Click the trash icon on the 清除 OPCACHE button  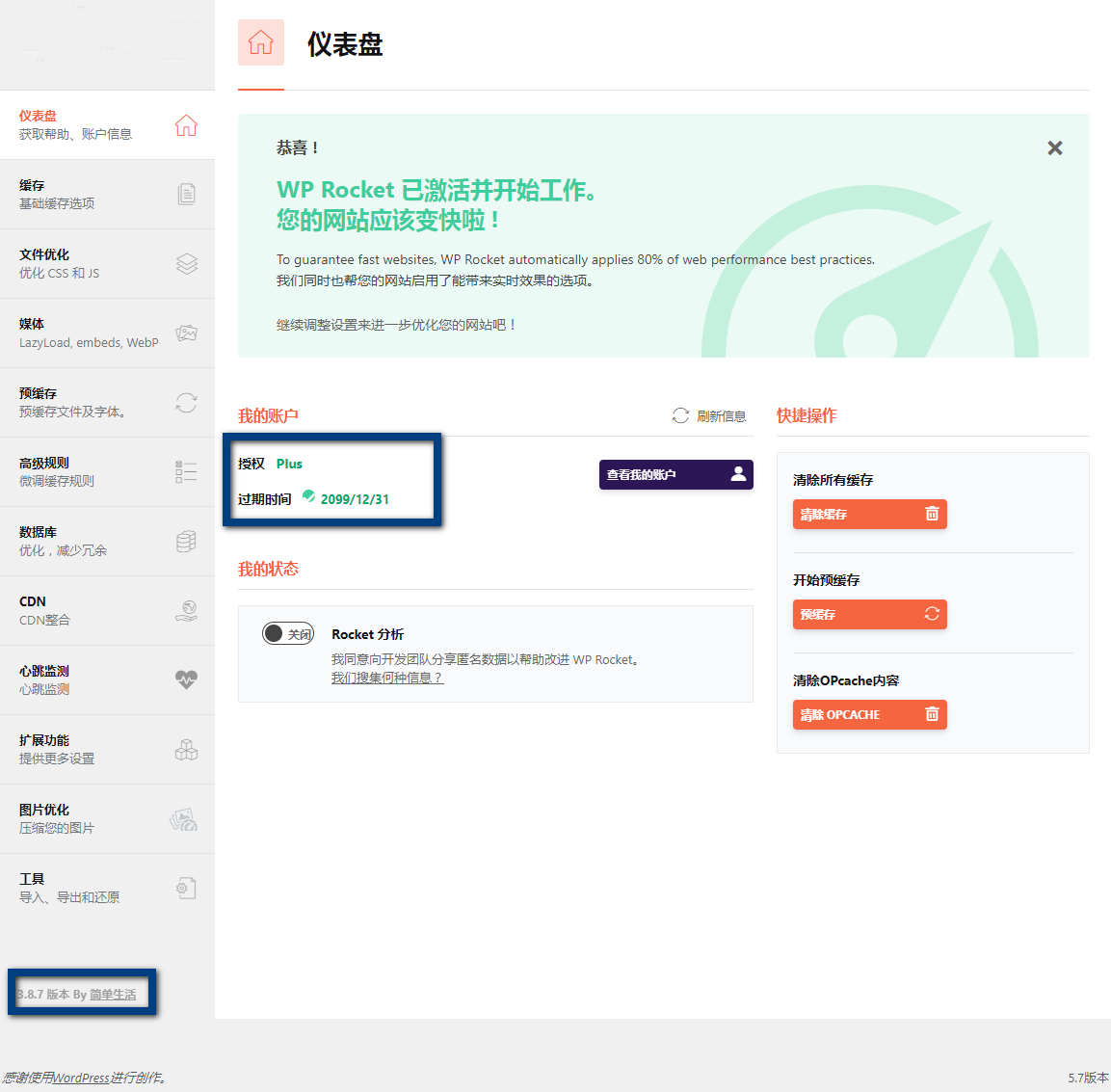coord(932,714)
